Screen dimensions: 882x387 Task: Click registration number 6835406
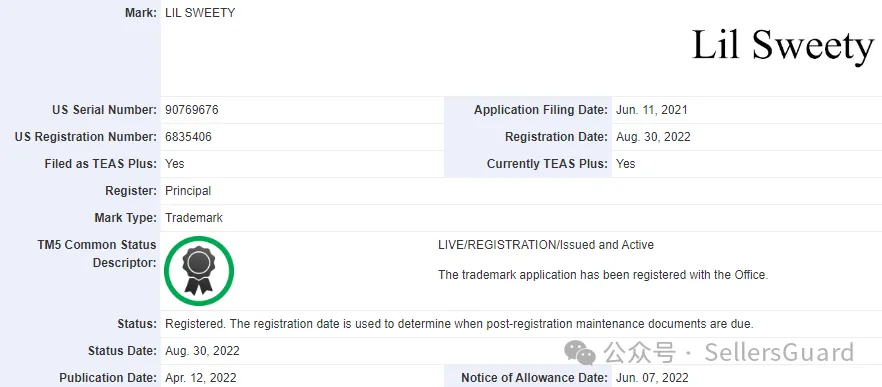(x=188, y=137)
